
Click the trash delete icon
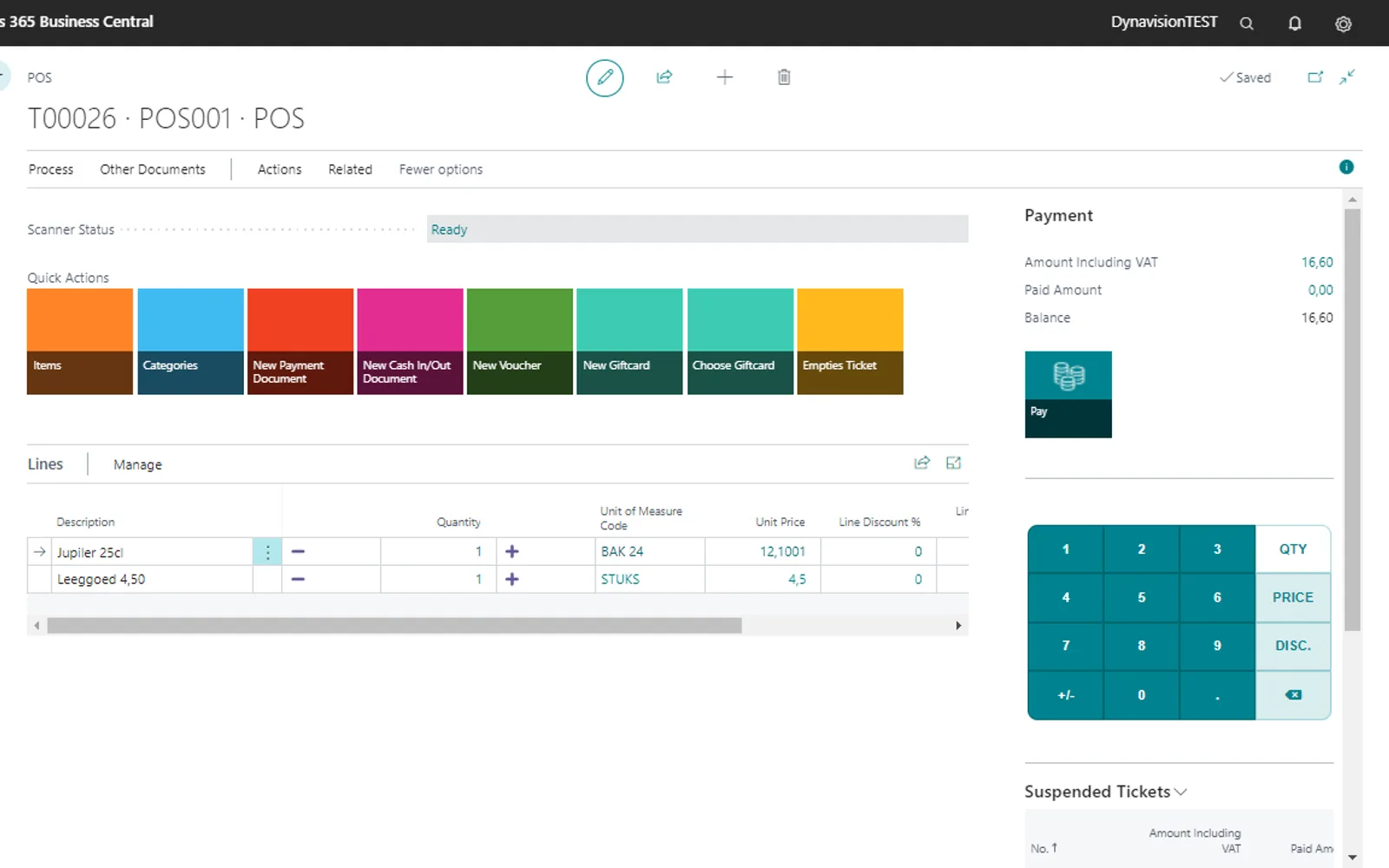784,77
